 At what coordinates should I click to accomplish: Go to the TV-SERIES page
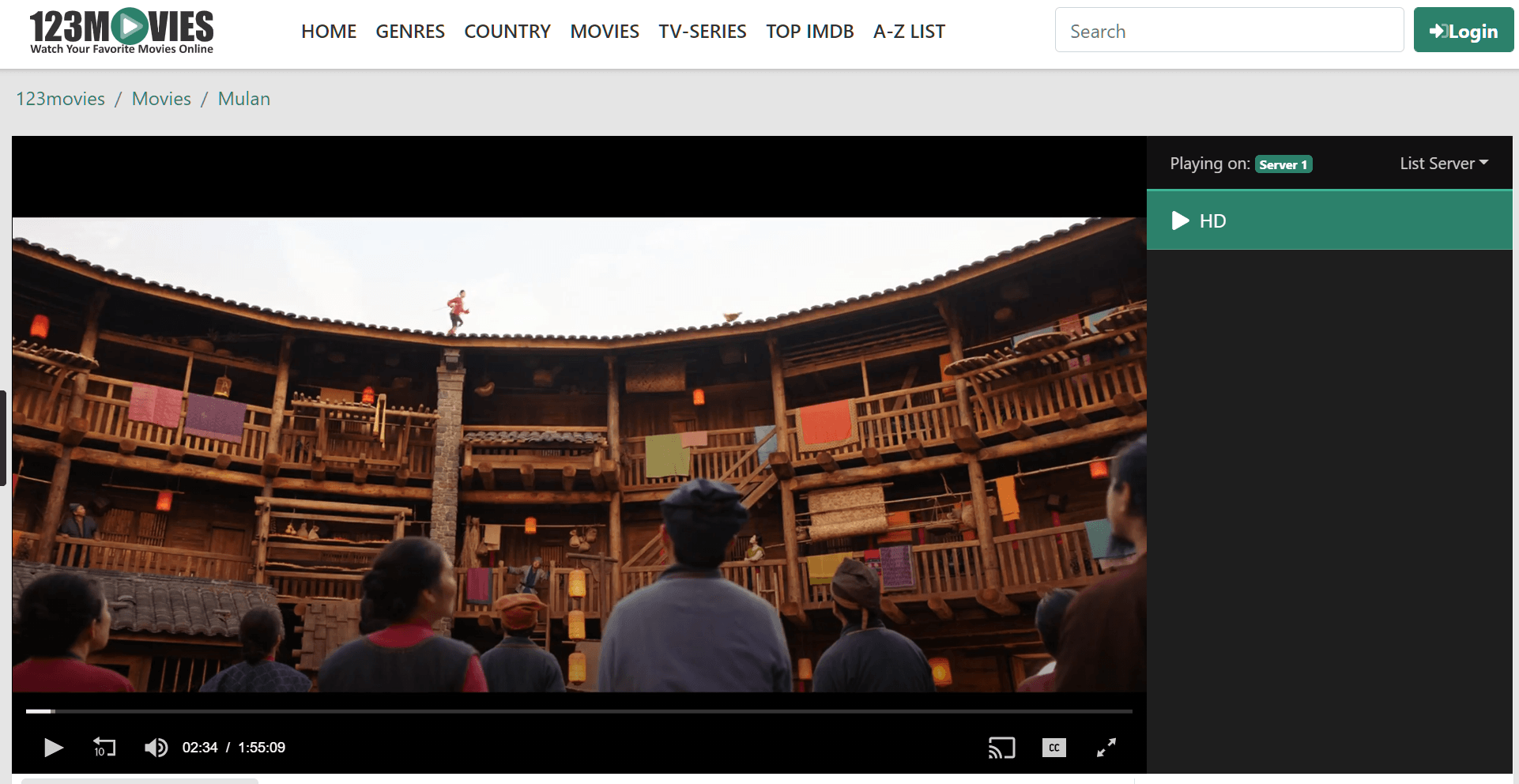tap(703, 32)
